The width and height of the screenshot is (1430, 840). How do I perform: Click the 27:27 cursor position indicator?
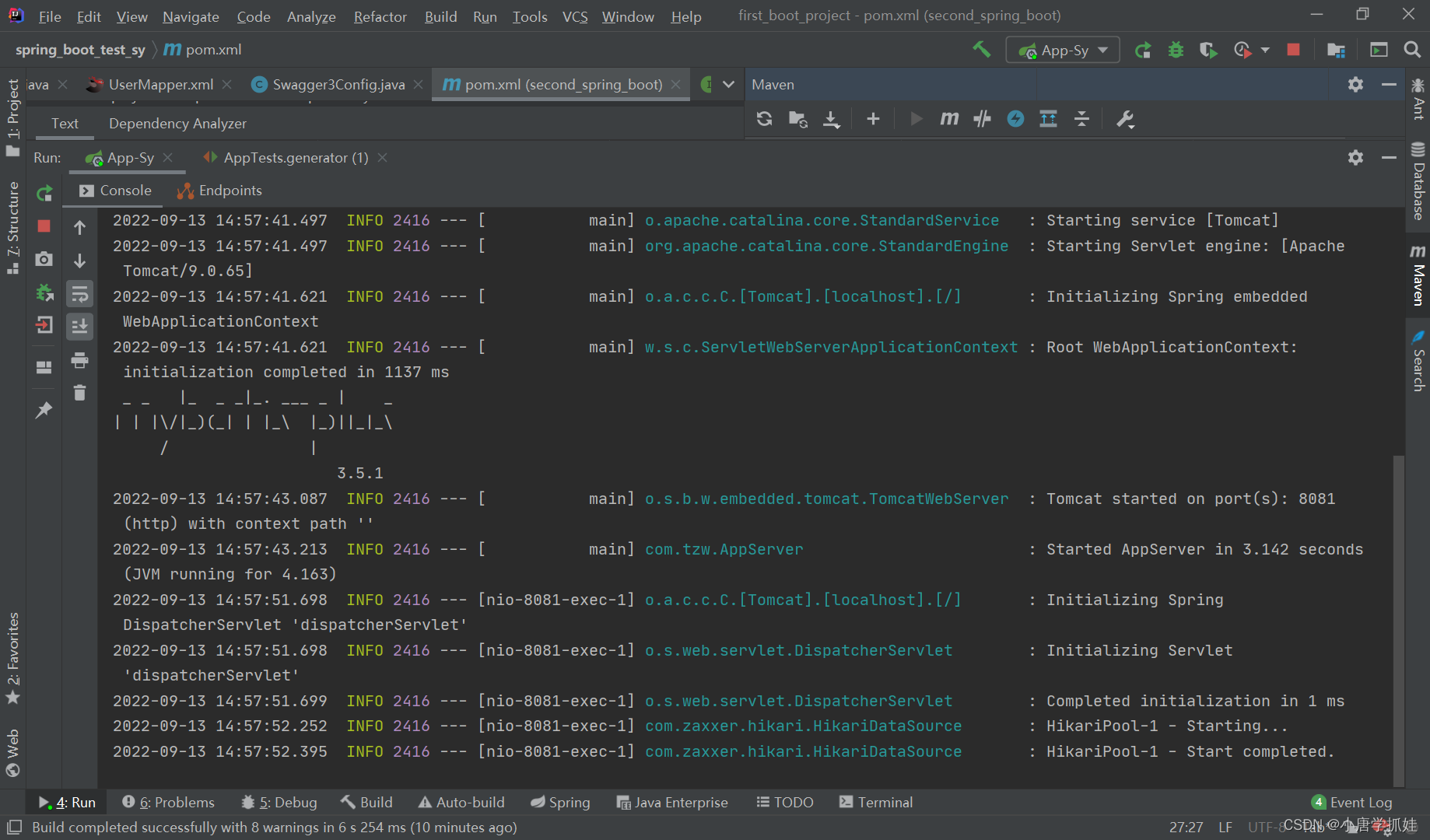[1186, 827]
